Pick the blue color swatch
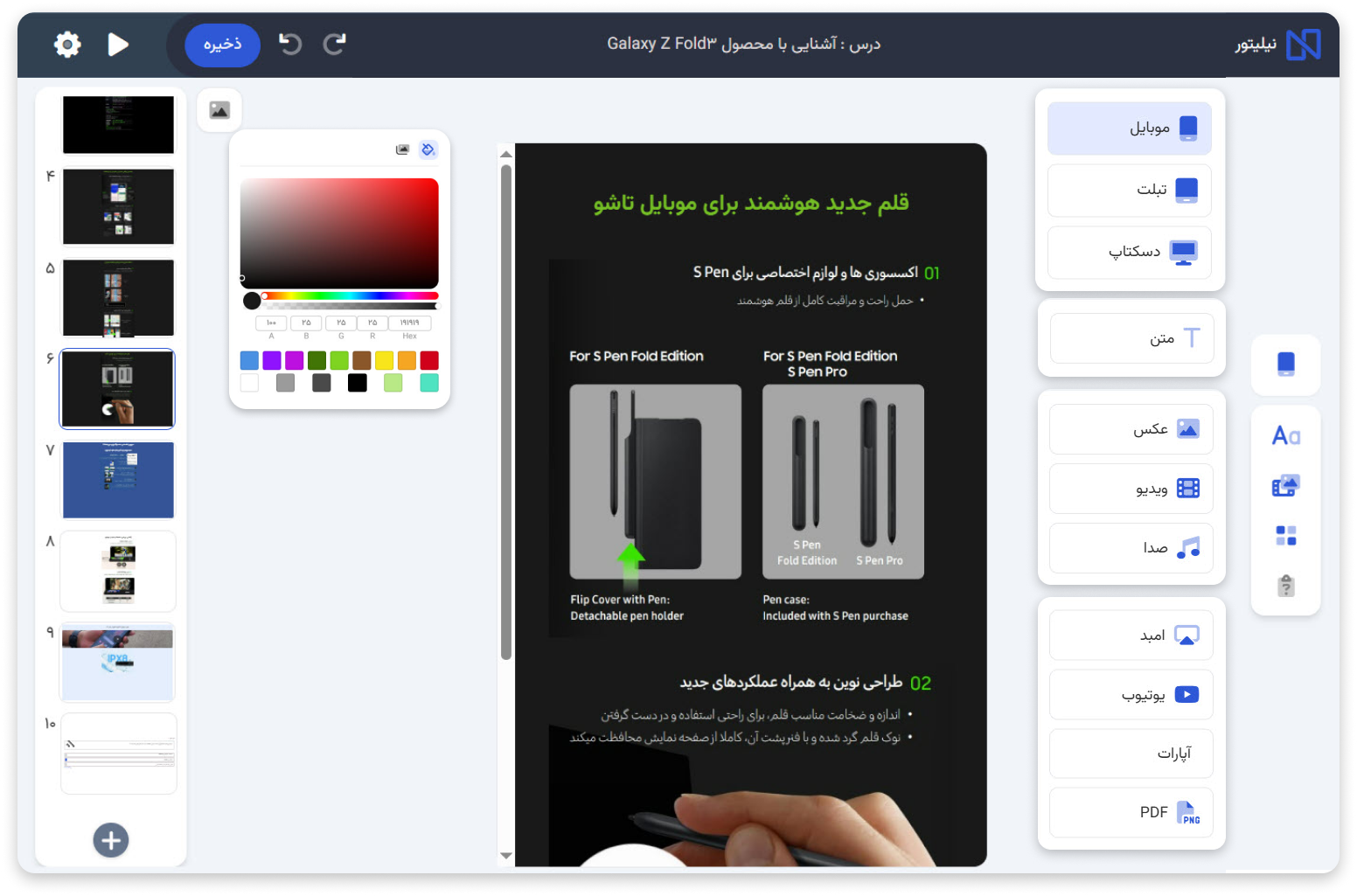The height and width of the screenshot is (896, 1357). click(249, 360)
